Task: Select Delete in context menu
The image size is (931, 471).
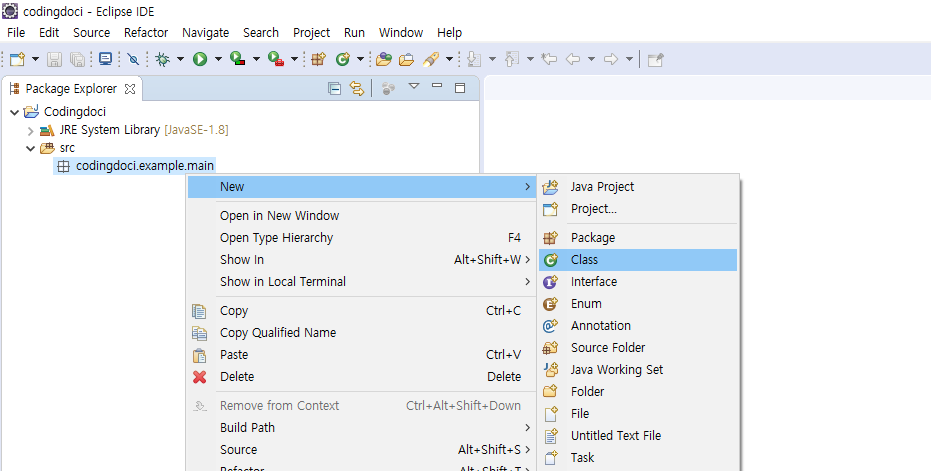Action: (361, 377)
